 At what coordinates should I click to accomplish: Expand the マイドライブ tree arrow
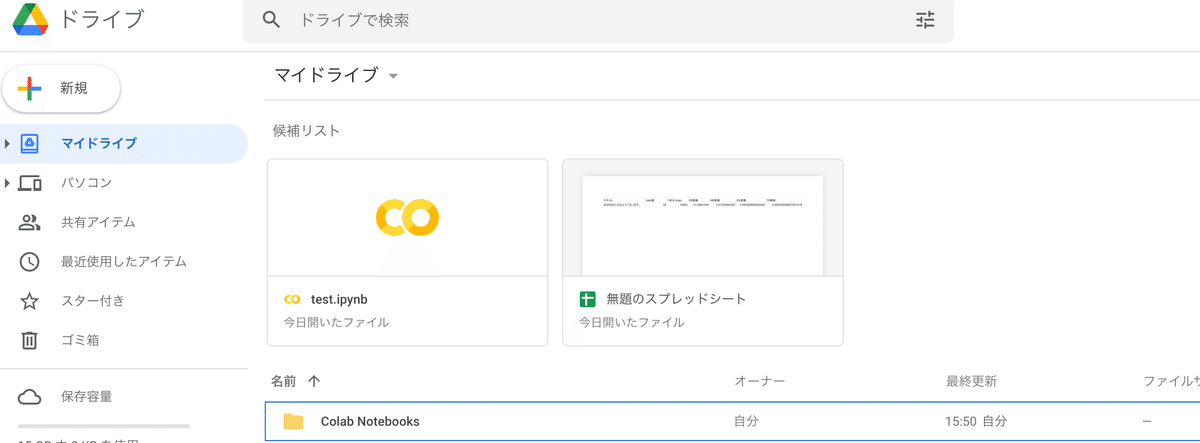8,144
